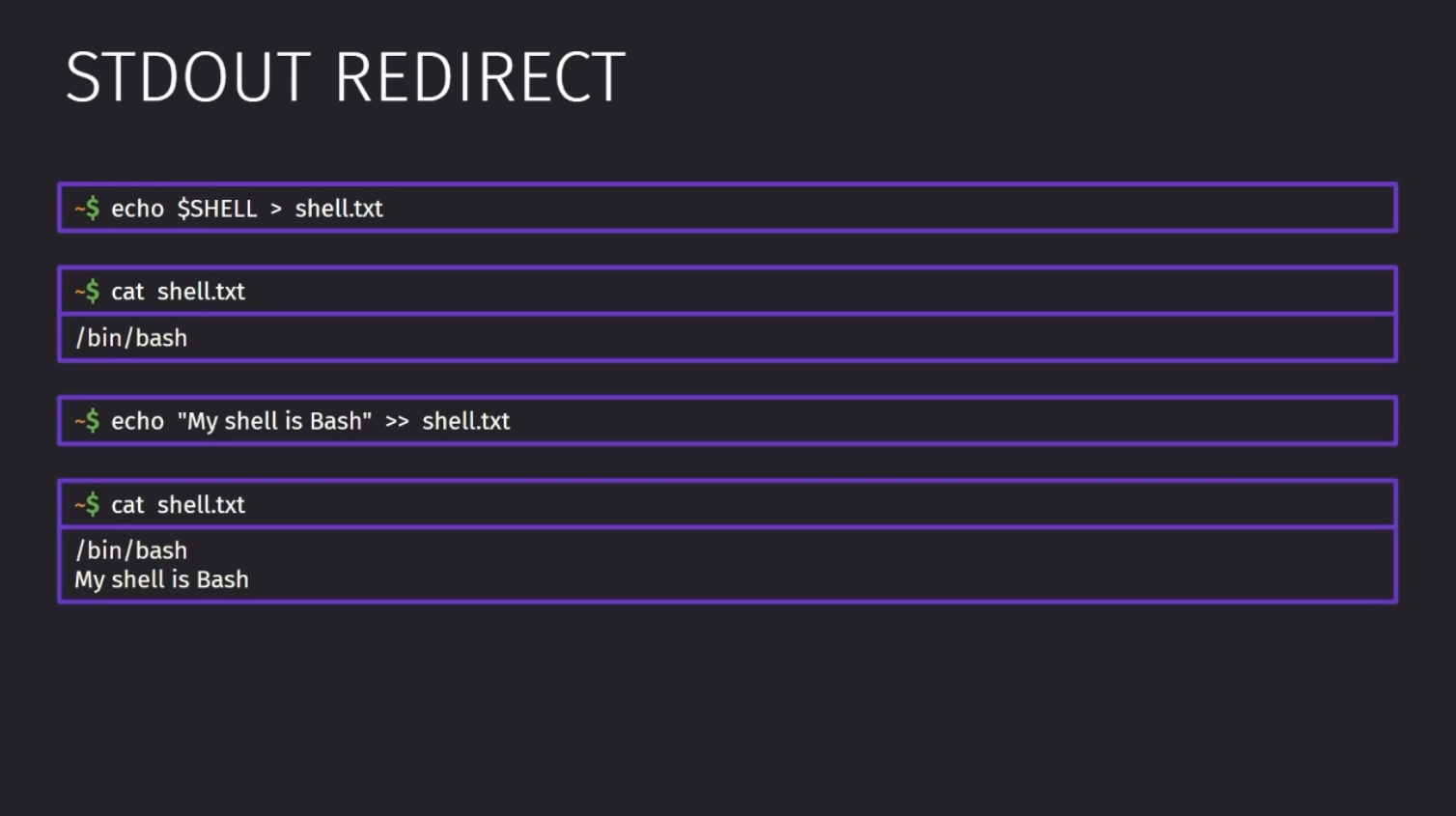Click the cat word in the second box
The height and width of the screenshot is (816, 1456).
click(x=127, y=292)
